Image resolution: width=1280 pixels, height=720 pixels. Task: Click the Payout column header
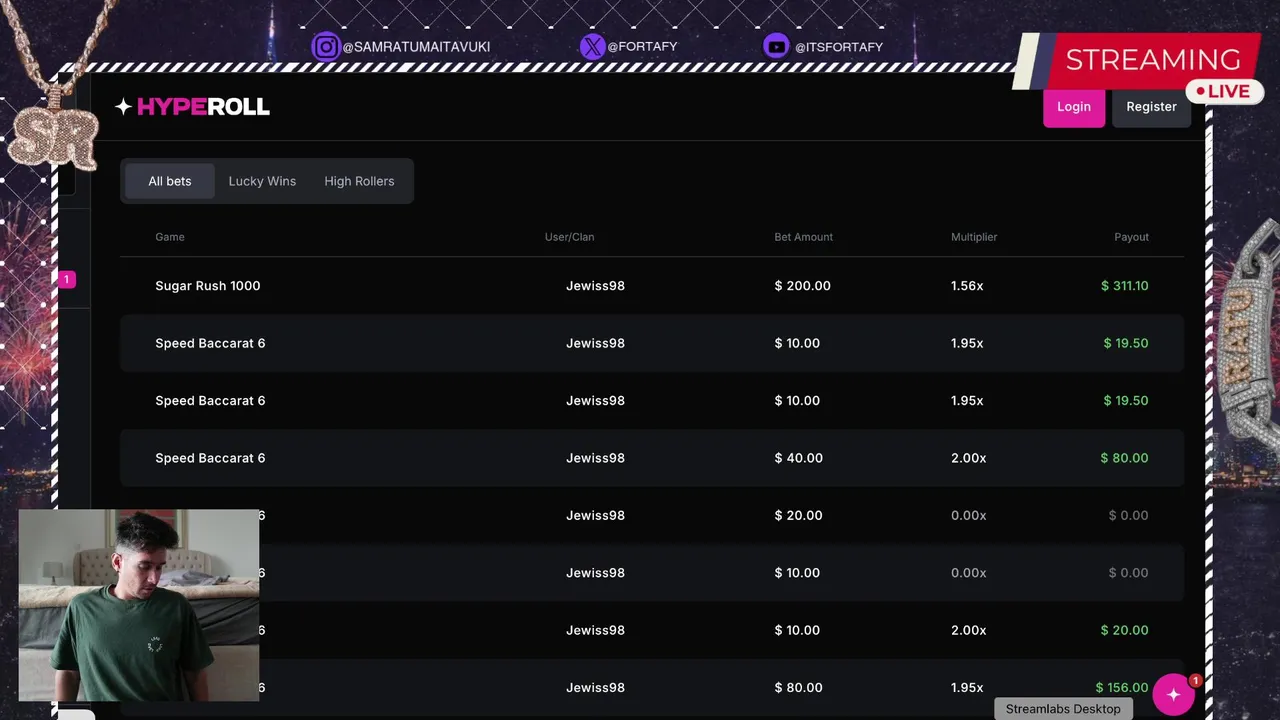1131,237
